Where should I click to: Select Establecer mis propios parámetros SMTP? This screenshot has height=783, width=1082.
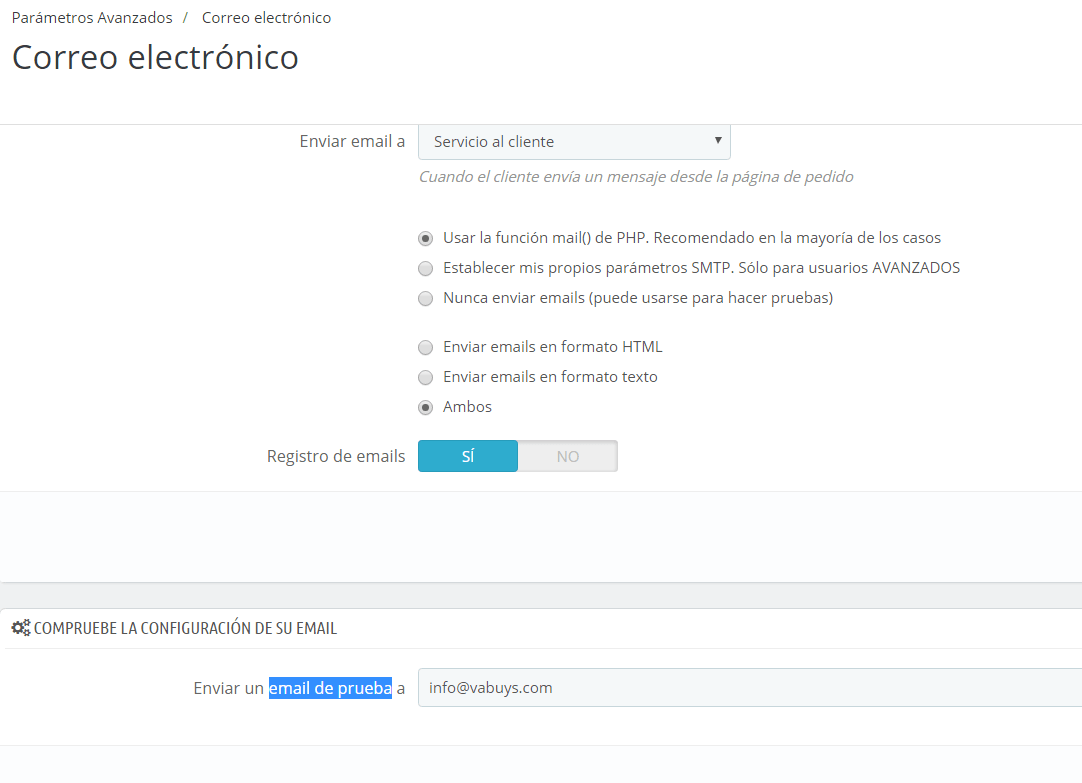coord(426,268)
